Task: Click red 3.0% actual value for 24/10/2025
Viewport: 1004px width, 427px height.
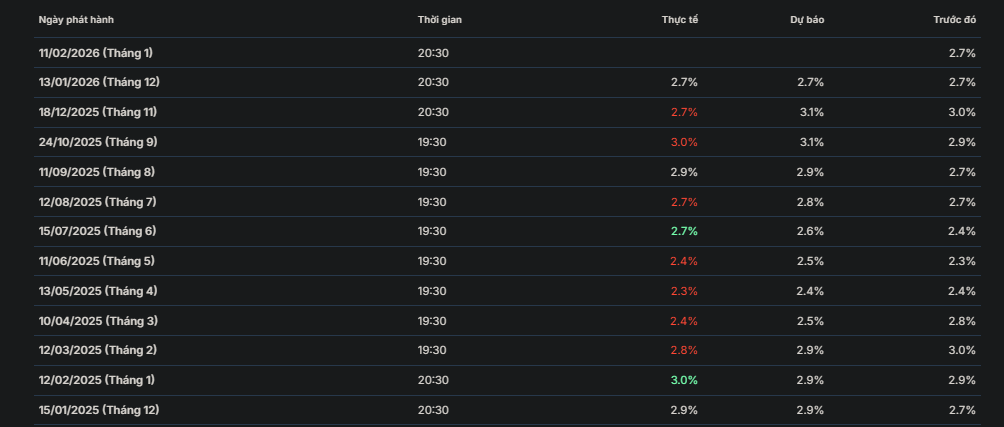Action: 684,142
